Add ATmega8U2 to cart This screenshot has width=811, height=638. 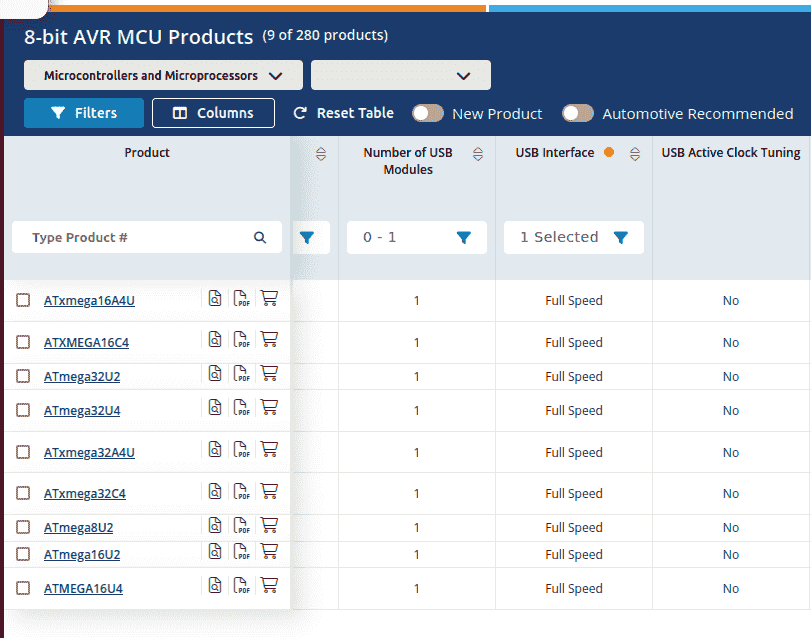click(269, 525)
